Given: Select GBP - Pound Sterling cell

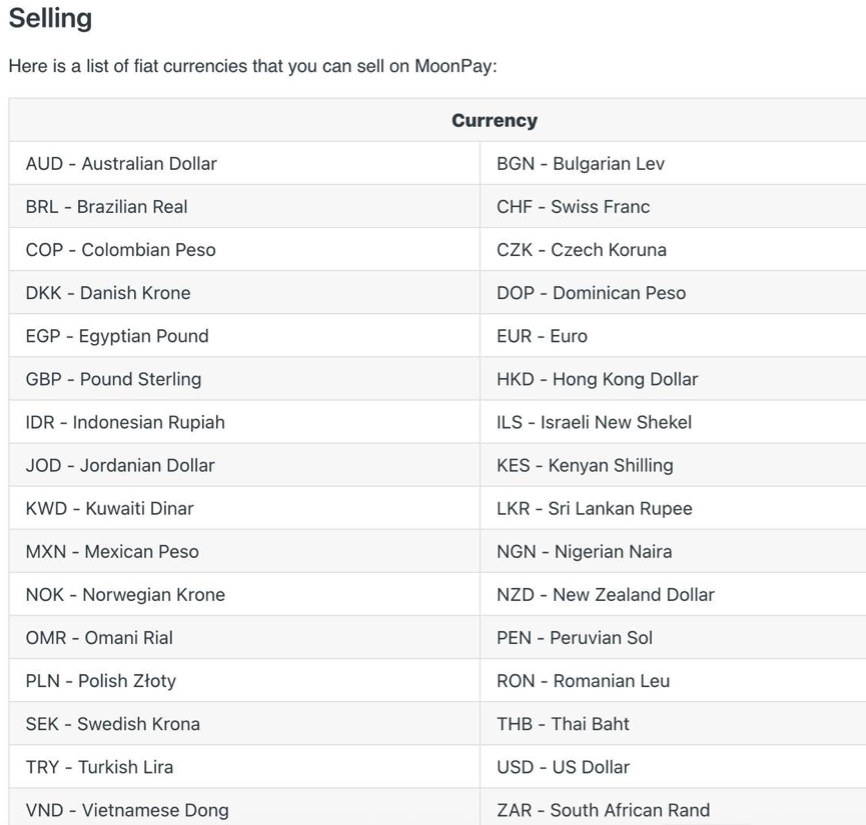Looking at the screenshot, I should (113, 379).
